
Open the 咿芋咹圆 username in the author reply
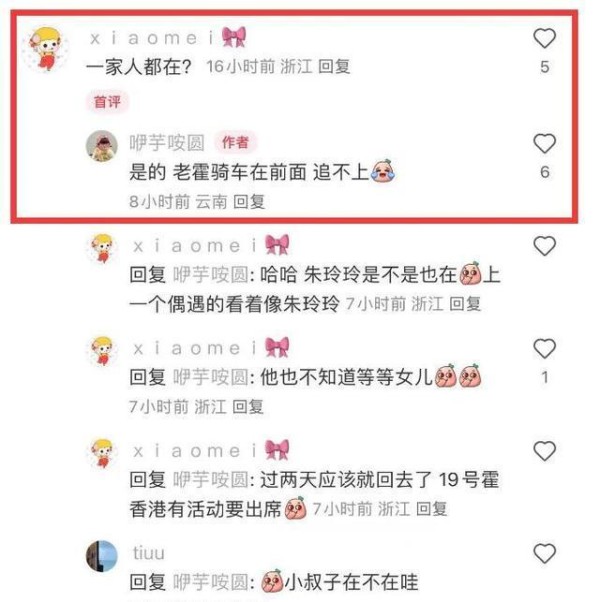[167, 143]
